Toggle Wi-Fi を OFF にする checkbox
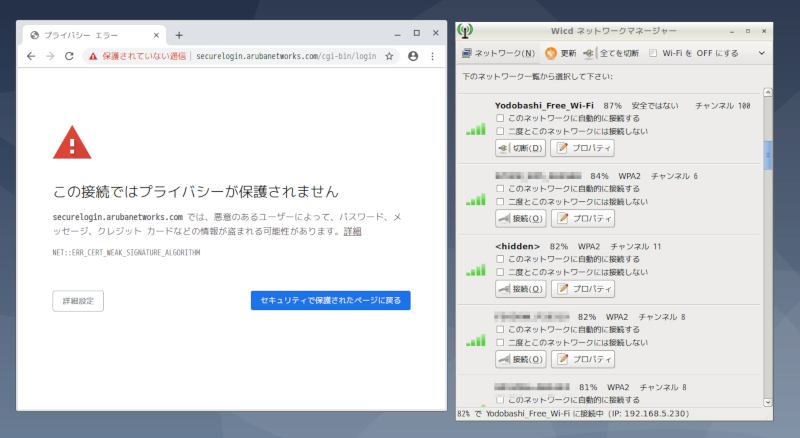 (653, 53)
